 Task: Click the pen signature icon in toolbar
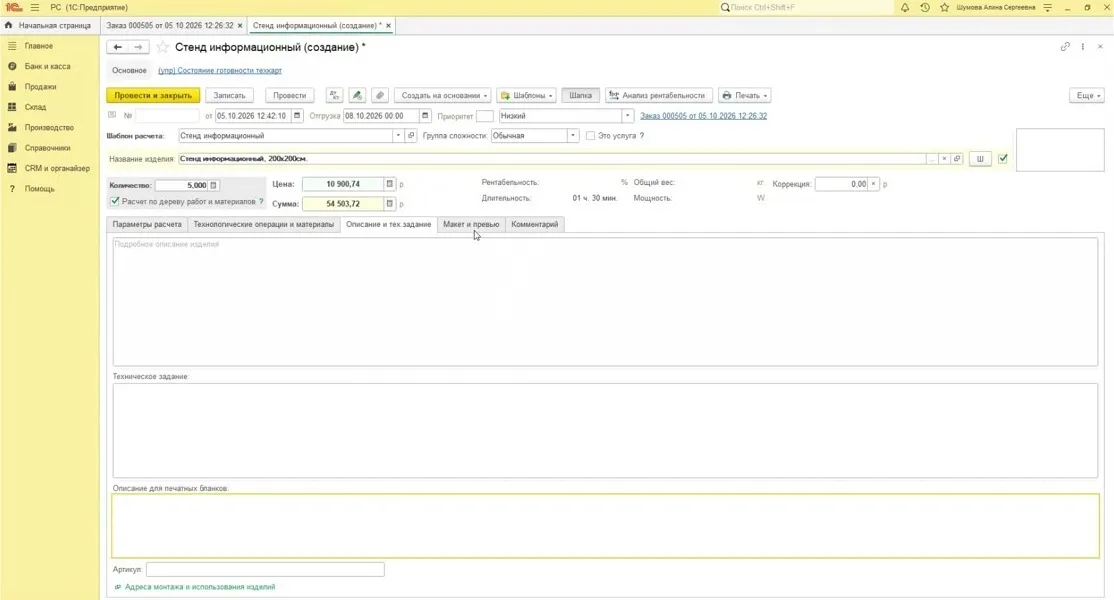pos(357,95)
